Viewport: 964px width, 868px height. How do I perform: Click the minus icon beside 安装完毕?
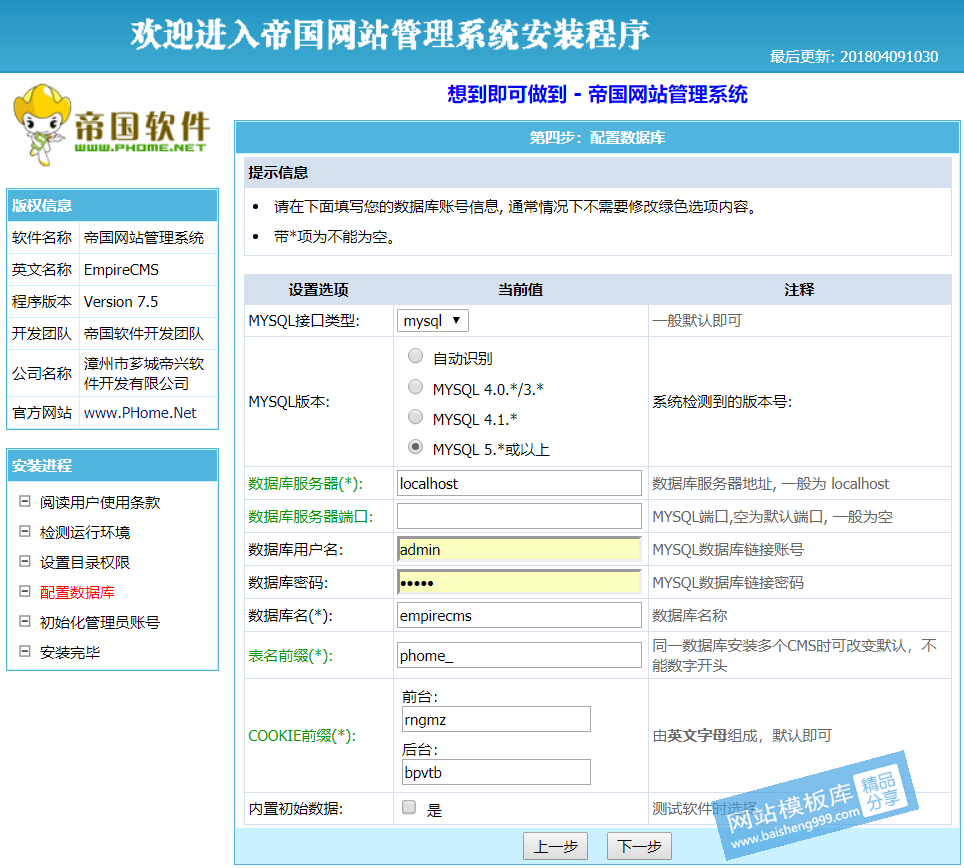(x=25, y=652)
